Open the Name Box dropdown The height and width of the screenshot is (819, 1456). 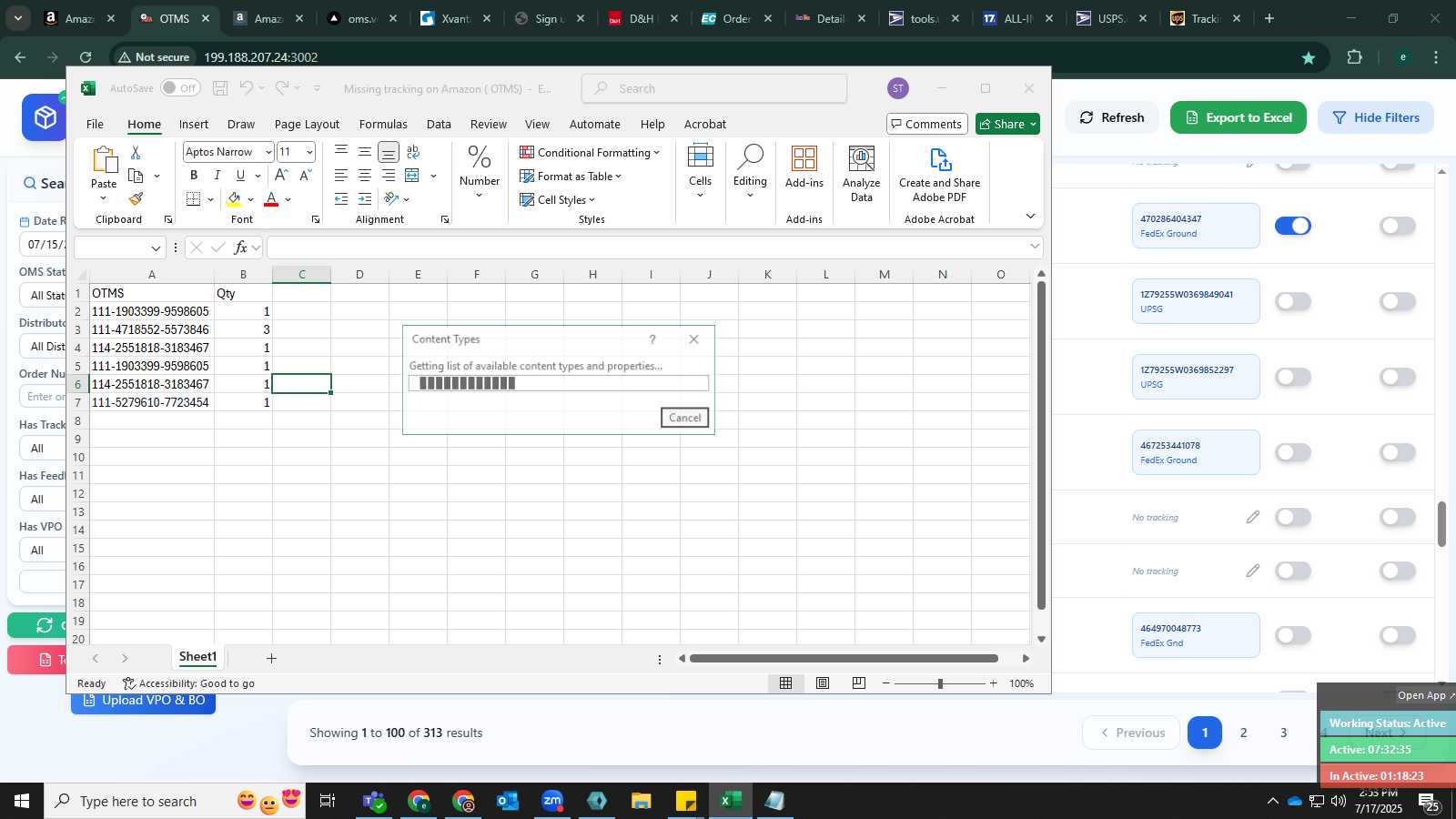pos(156,248)
